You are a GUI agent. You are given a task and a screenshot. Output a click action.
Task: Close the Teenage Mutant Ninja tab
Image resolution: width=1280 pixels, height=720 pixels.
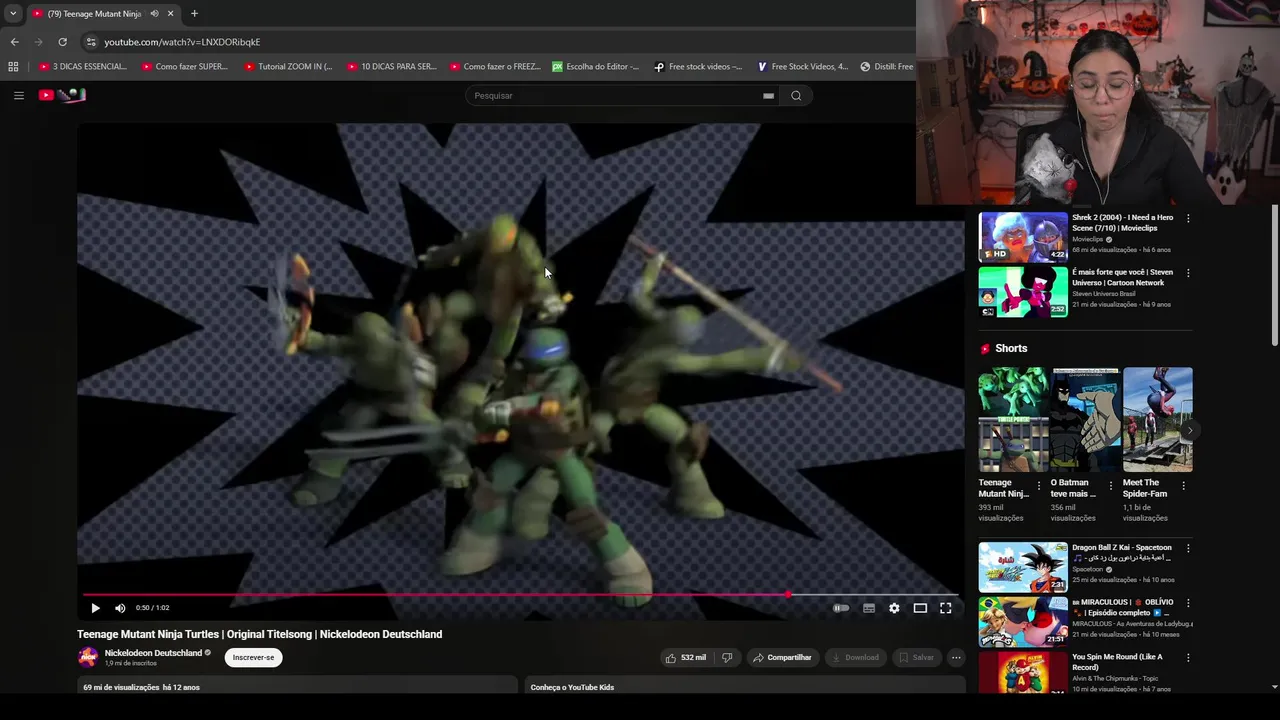pos(170,13)
